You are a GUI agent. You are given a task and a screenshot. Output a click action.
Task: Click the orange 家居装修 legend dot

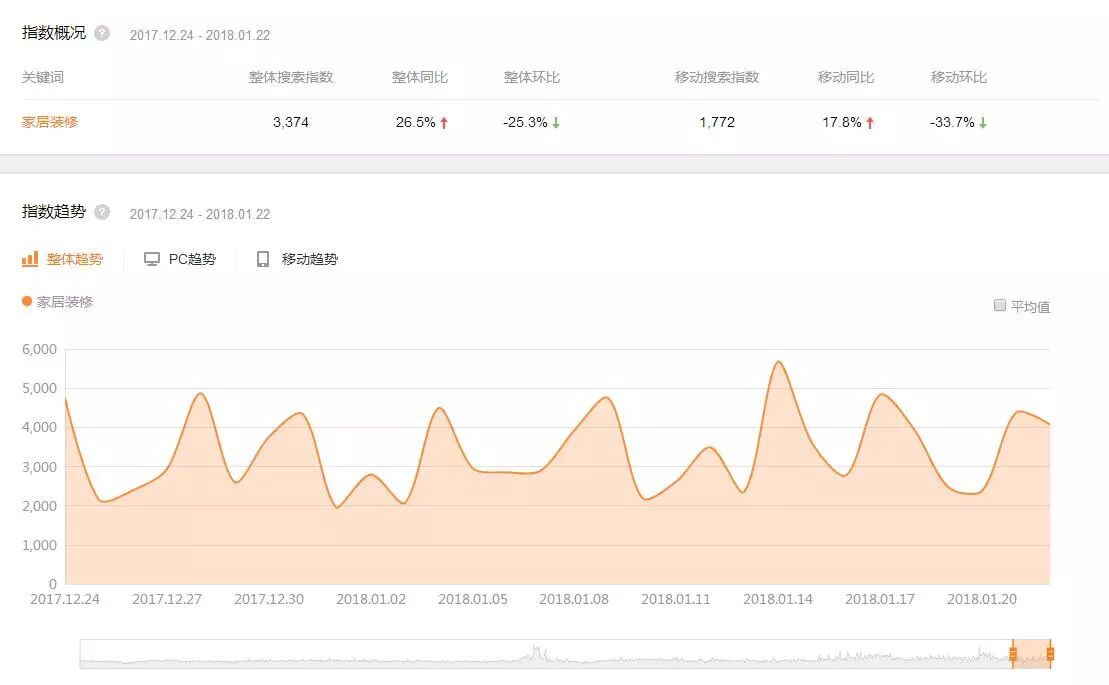tap(27, 301)
